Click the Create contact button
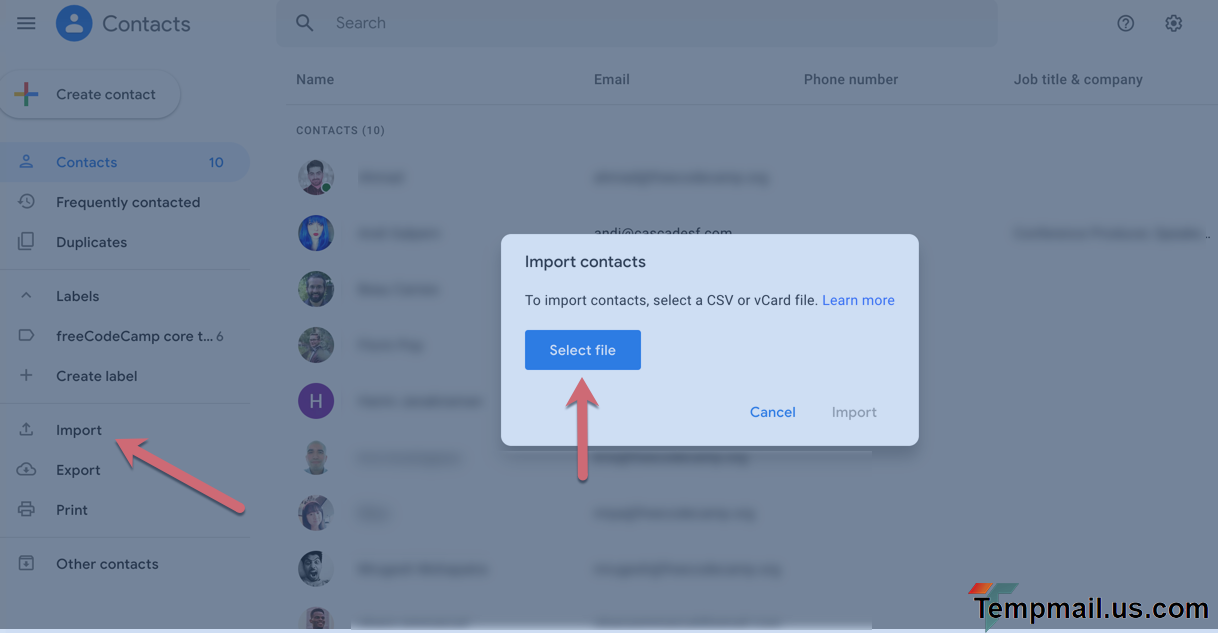The height and width of the screenshot is (633, 1218). 91,95
